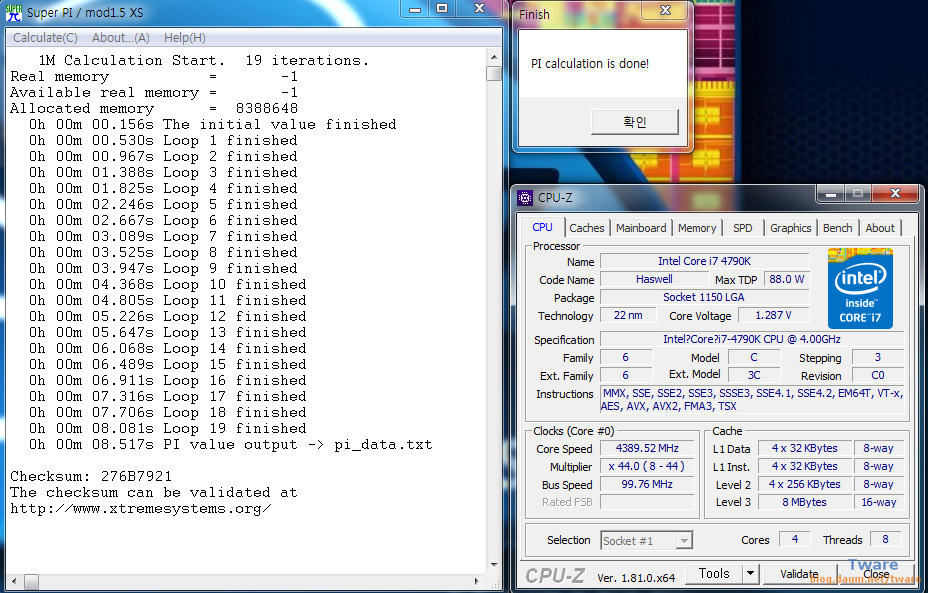Click the Tools button in CPU-Z
The image size is (928, 593).
(x=714, y=573)
